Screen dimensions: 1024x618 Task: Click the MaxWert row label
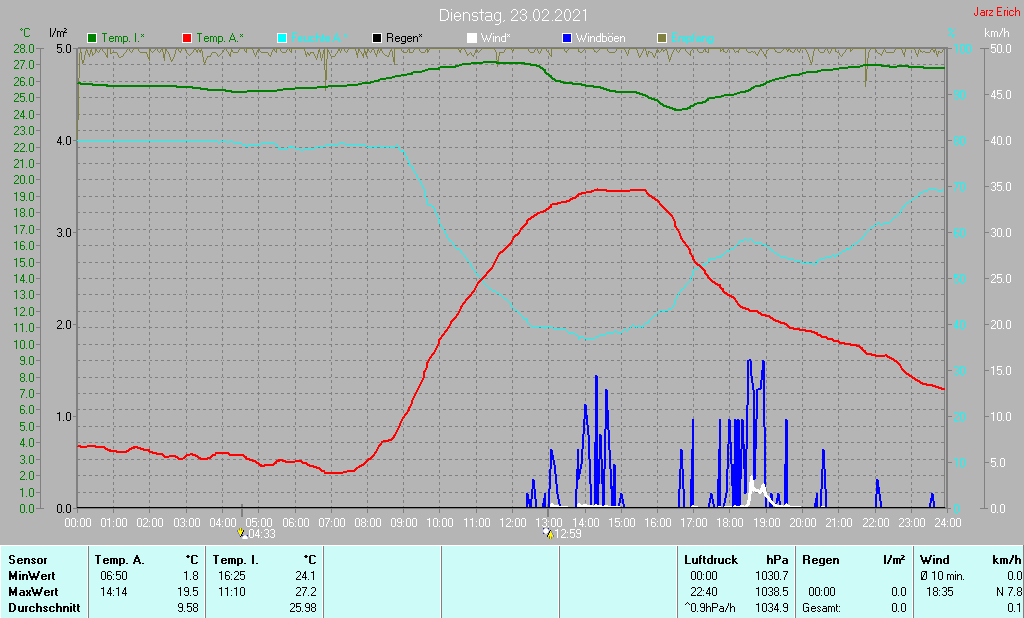click(x=33, y=592)
